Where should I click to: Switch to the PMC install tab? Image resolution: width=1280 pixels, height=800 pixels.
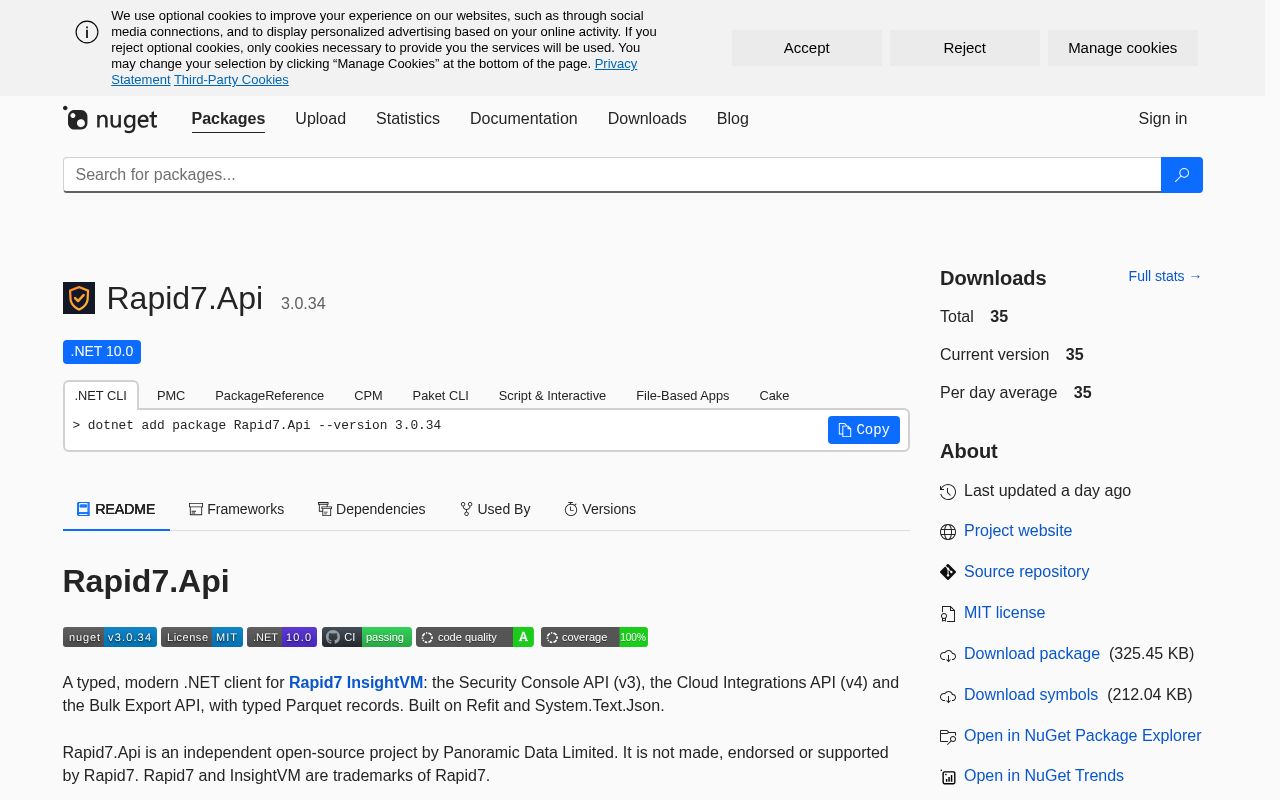(x=171, y=395)
